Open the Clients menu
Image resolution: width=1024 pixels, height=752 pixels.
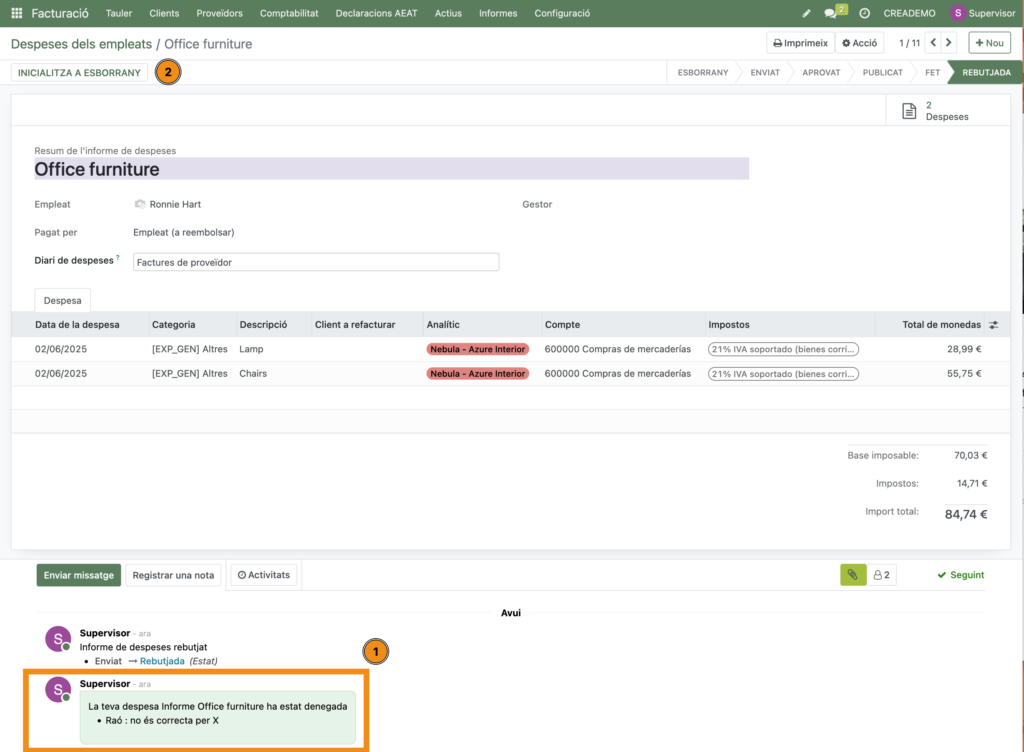tap(164, 13)
